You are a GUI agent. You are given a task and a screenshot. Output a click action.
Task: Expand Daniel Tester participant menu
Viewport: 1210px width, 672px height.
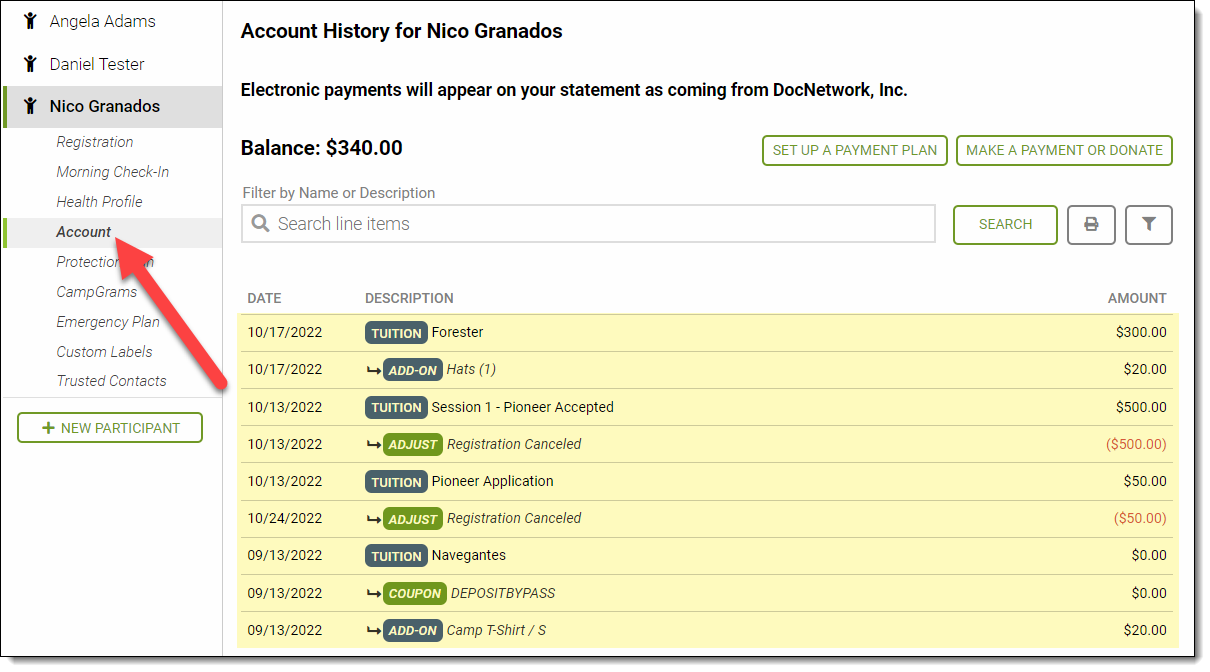(97, 64)
